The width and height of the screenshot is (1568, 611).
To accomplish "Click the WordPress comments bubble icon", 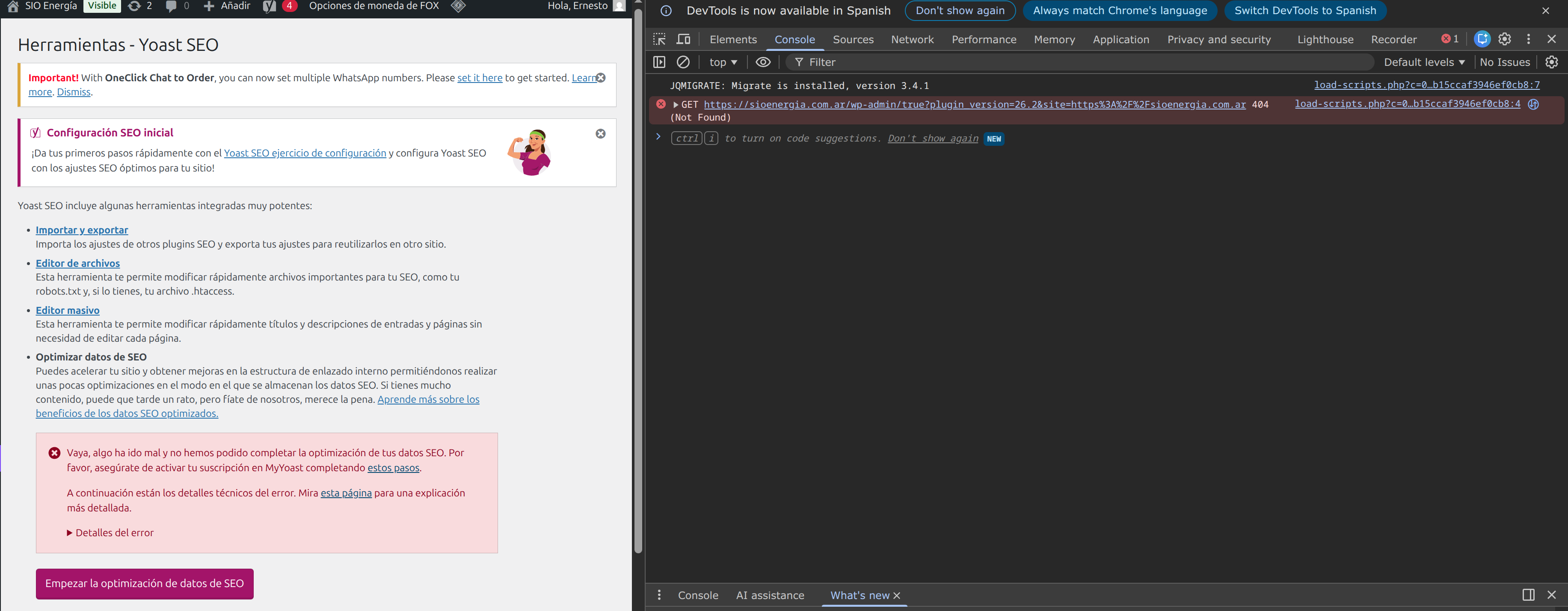I will coord(171,6).
